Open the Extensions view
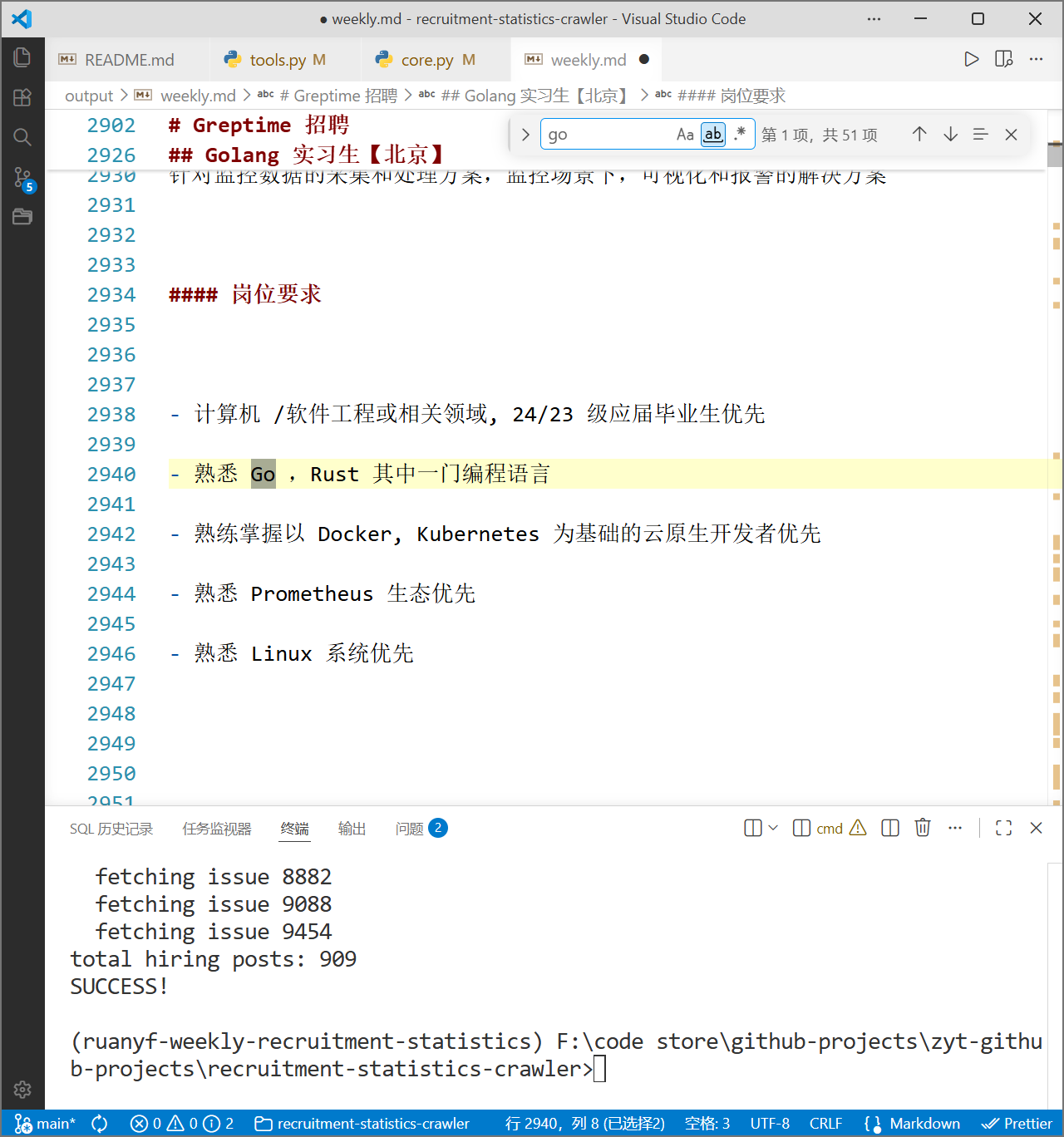Image resolution: width=1064 pixels, height=1137 pixels. tap(22, 97)
